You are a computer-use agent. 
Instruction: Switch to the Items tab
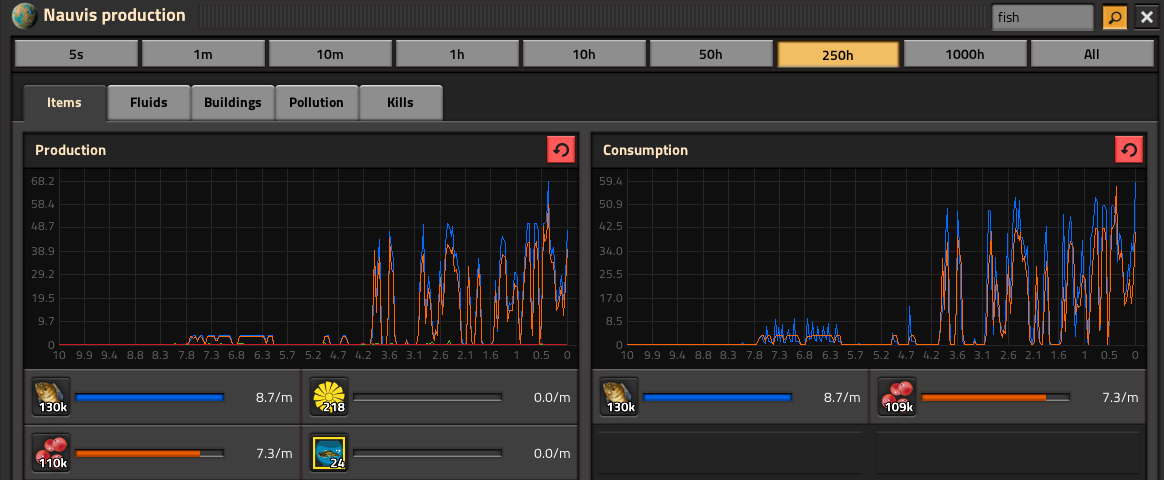[x=65, y=102]
